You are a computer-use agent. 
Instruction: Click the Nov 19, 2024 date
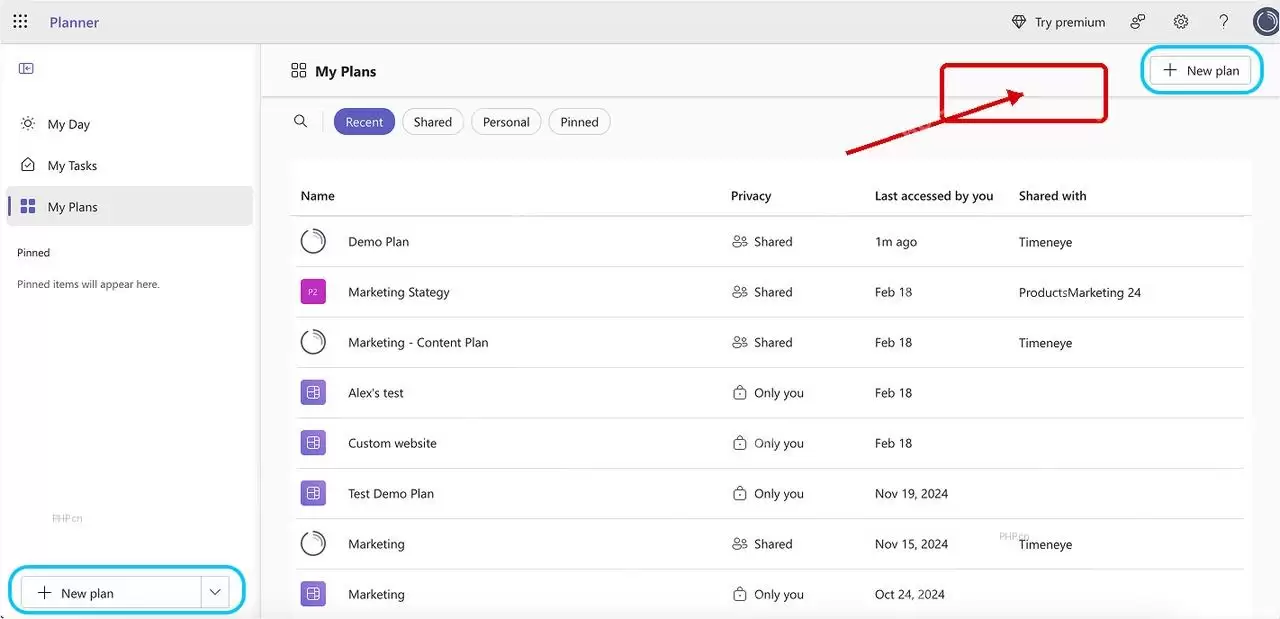912,494
